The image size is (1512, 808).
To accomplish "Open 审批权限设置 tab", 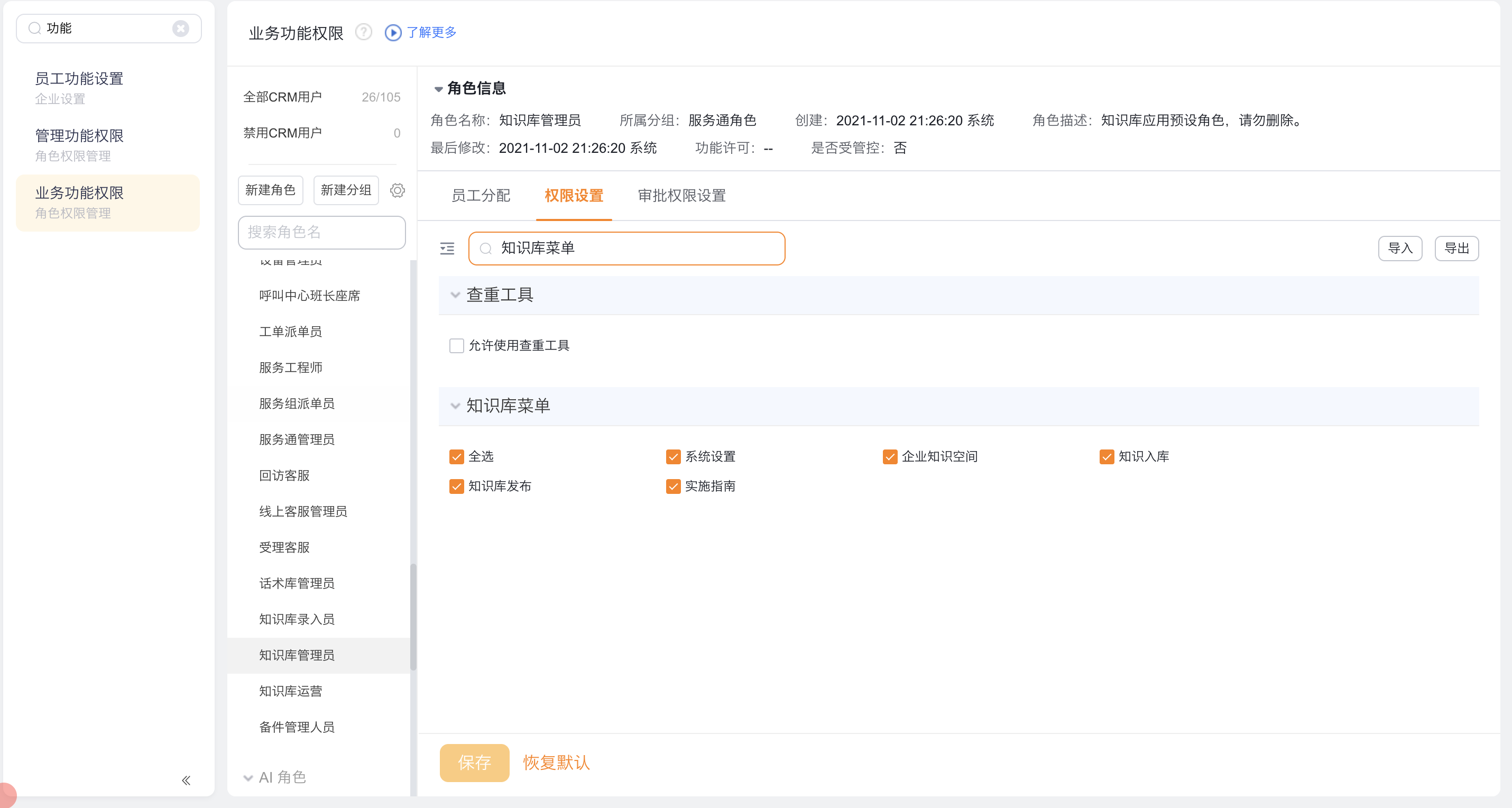I will coord(681,196).
